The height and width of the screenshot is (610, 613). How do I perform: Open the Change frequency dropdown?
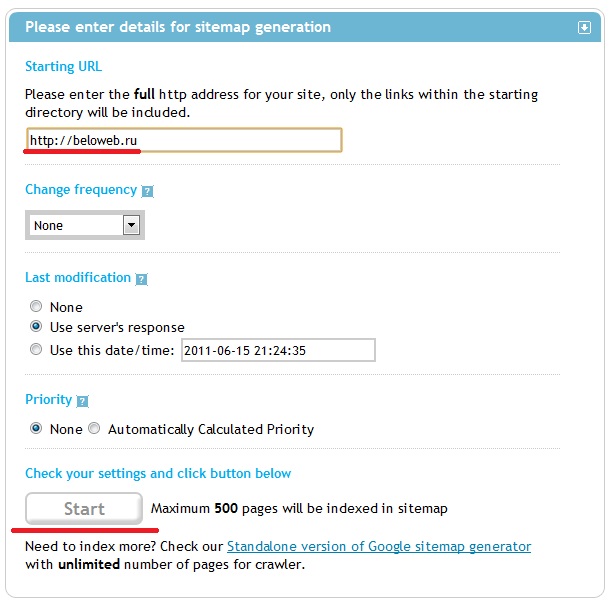(85, 225)
